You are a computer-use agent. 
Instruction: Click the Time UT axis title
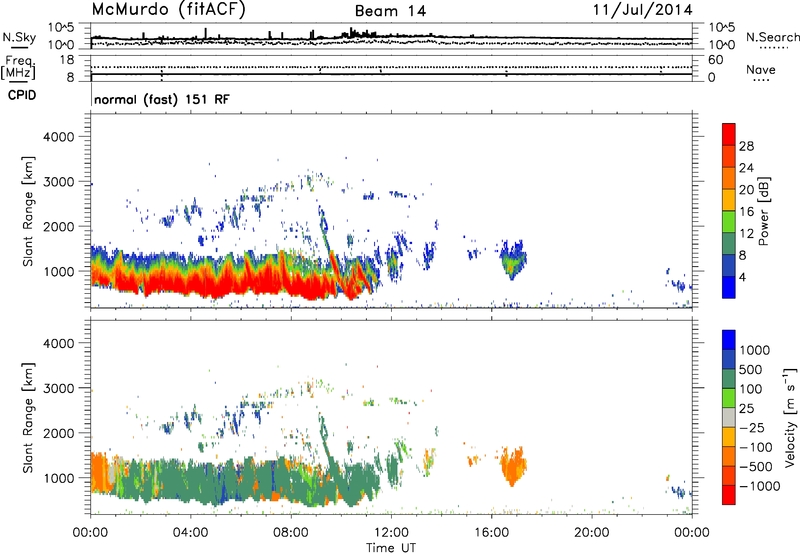391,548
